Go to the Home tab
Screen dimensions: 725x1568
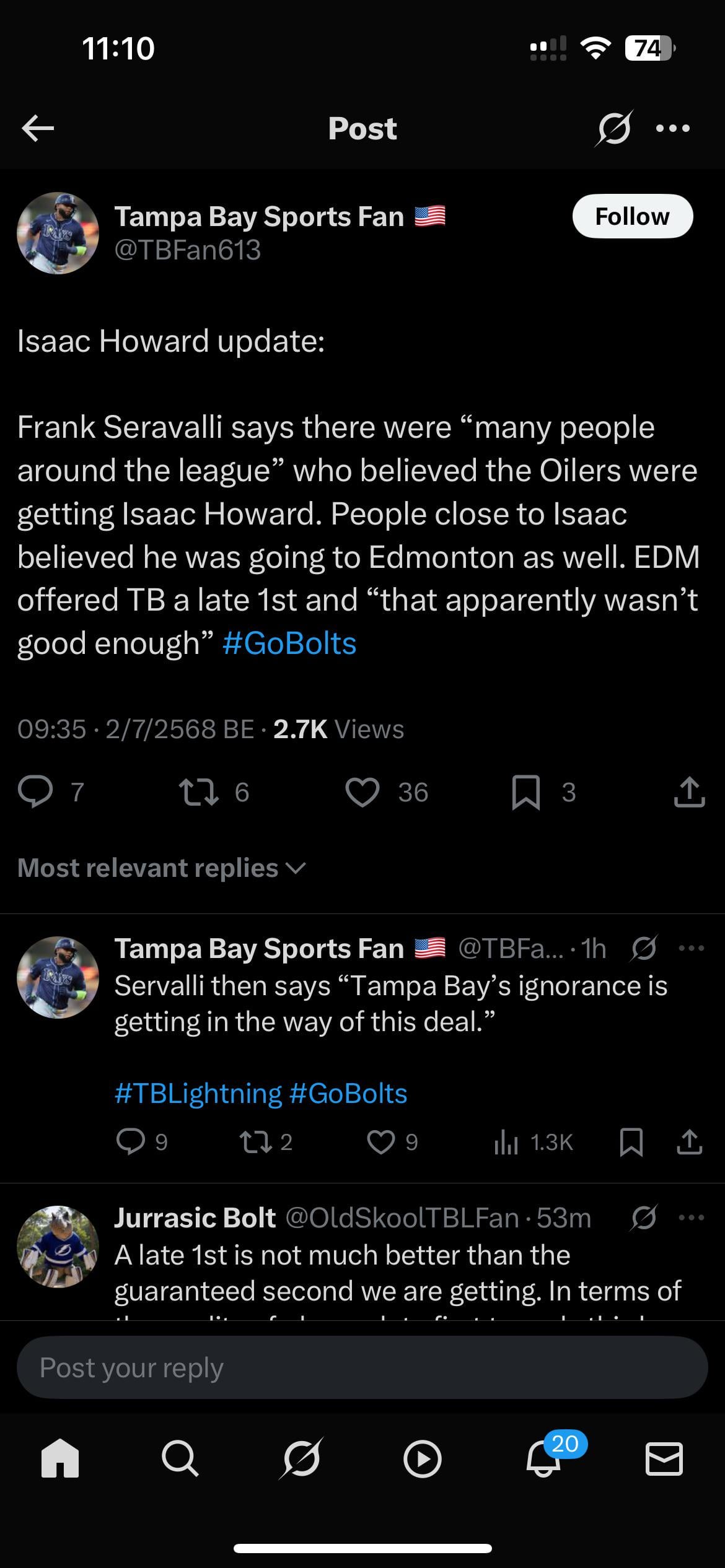(x=59, y=1460)
